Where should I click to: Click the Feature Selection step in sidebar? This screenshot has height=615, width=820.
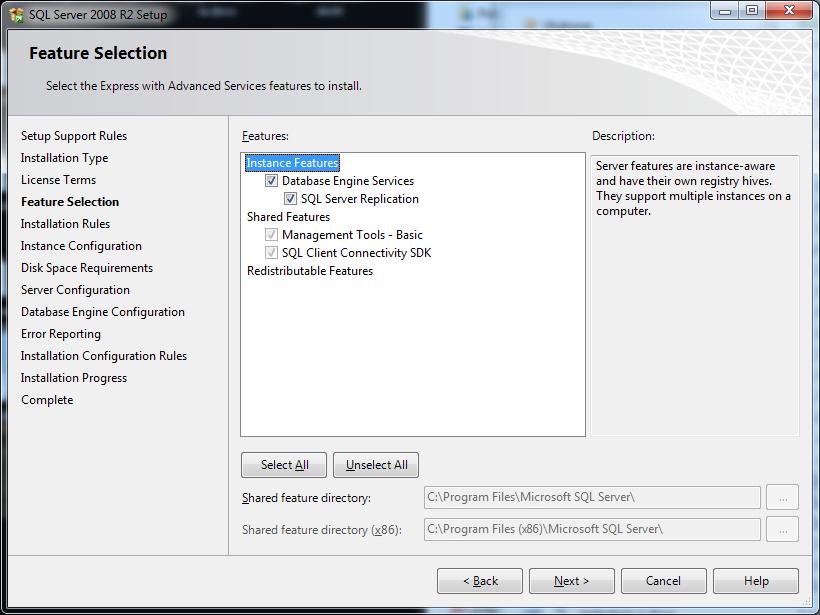(x=70, y=202)
